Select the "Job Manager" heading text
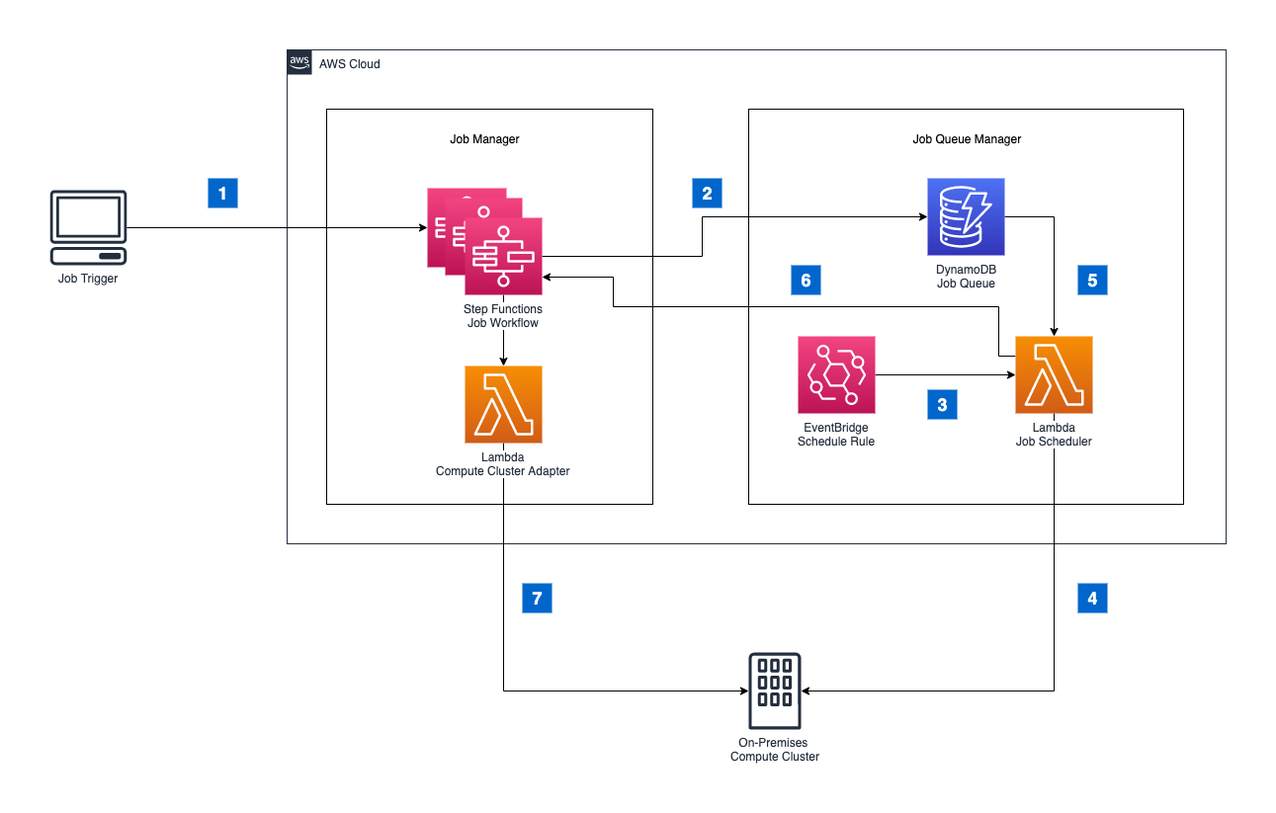Viewport: 1276px width, 813px height. (x=484, y=140)
